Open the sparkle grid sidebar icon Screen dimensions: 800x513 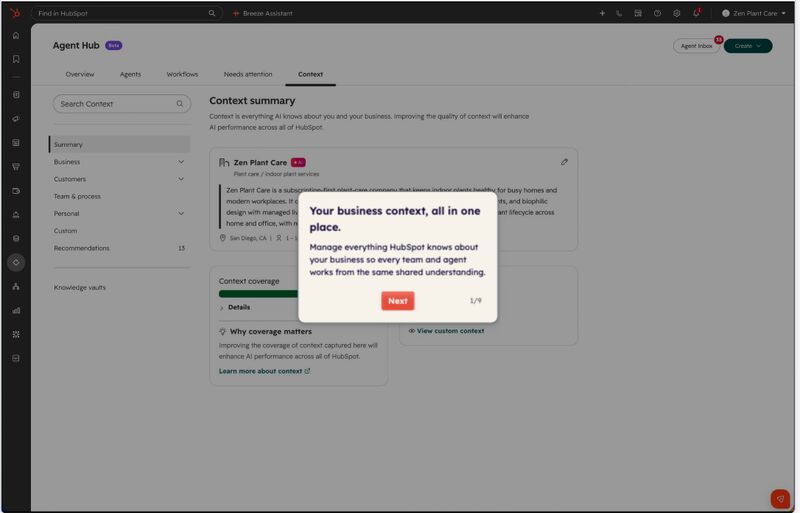(16, 334)
